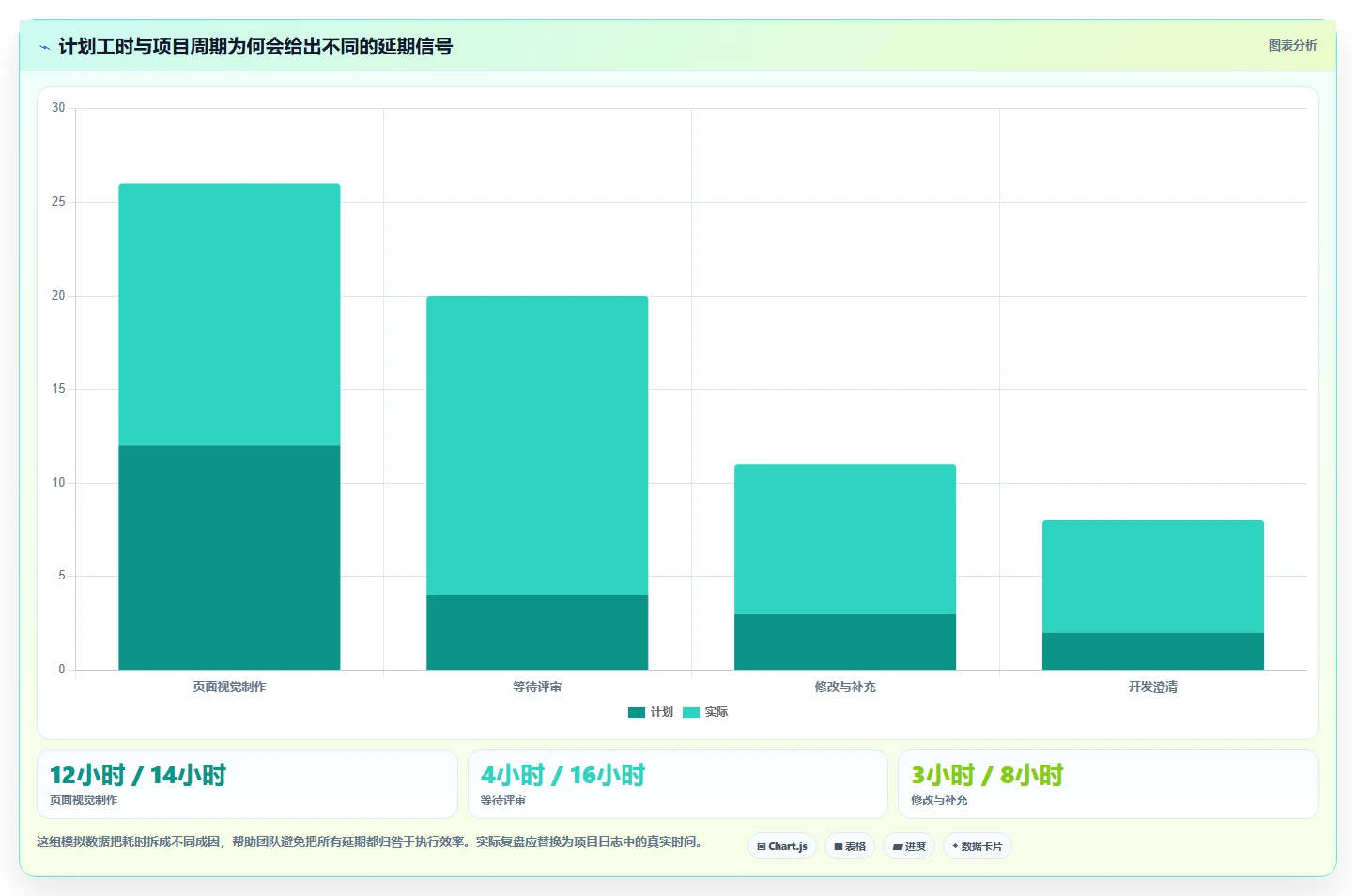
Task: Click the 等待评审 x-axis label
Action: click(537, 687)
